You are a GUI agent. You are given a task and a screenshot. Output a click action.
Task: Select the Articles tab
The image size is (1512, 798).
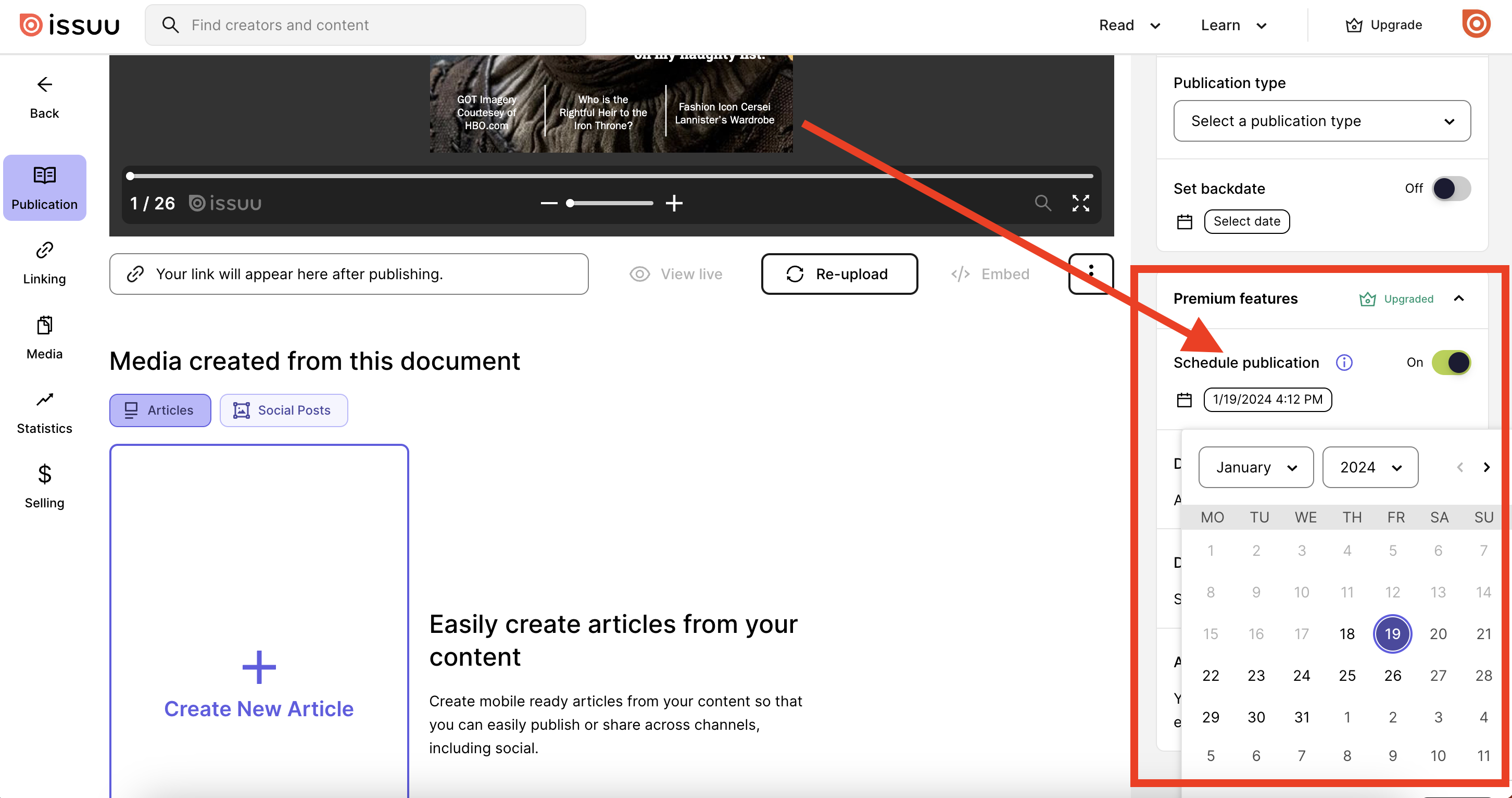pos(160,410)
